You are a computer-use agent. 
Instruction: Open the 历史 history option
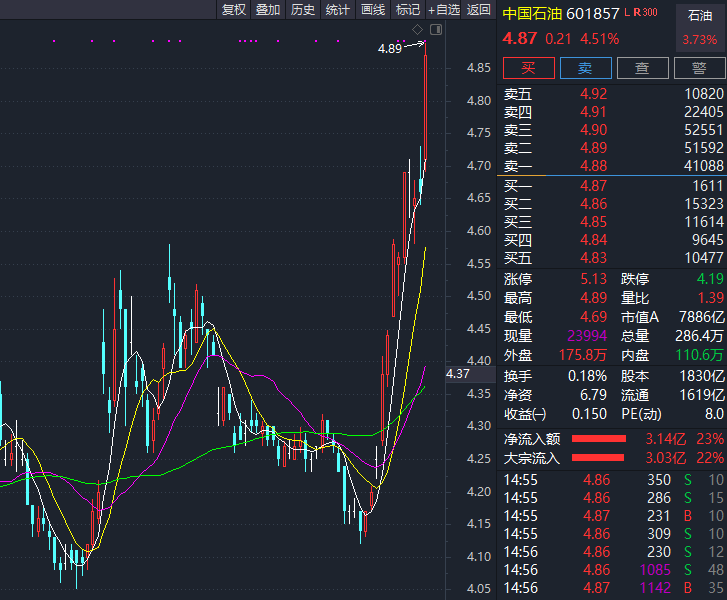(x=303, y=9)
